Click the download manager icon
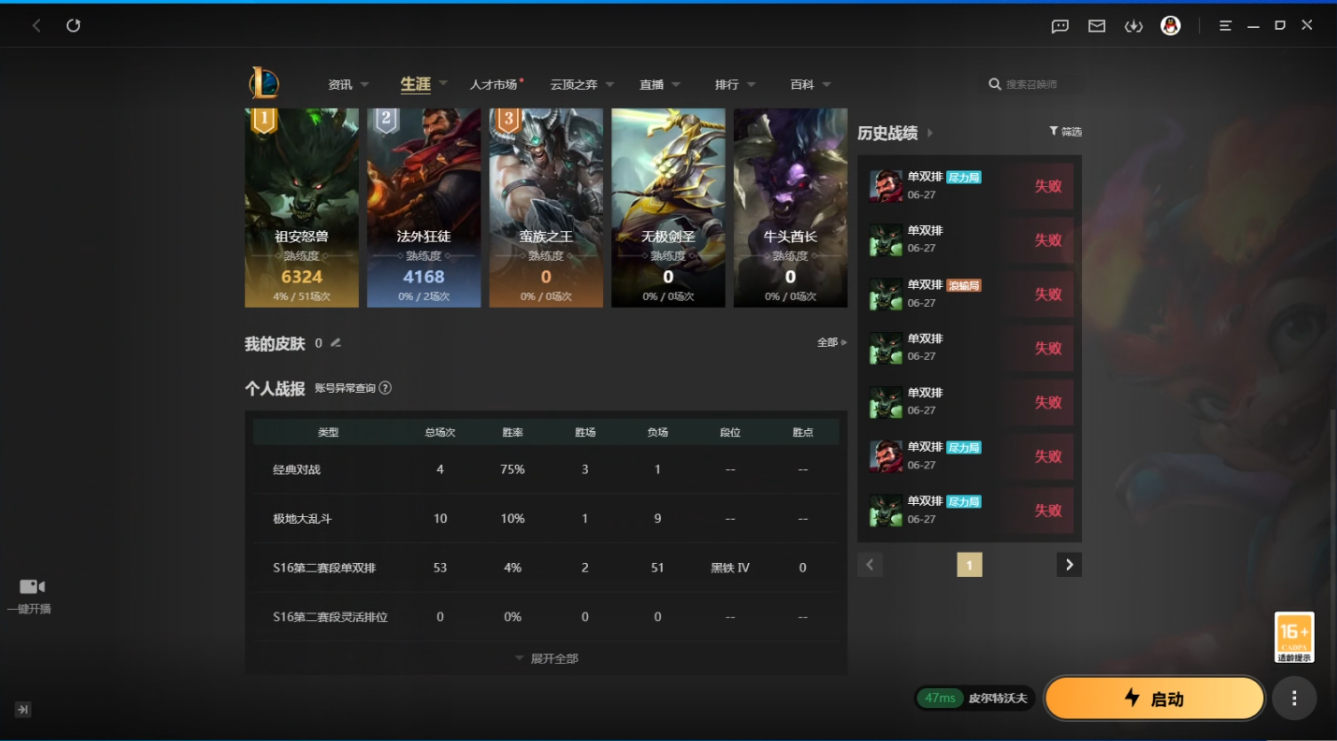Image resolution: width=1337 pixels, height=741 pixels. point(1133,26)
